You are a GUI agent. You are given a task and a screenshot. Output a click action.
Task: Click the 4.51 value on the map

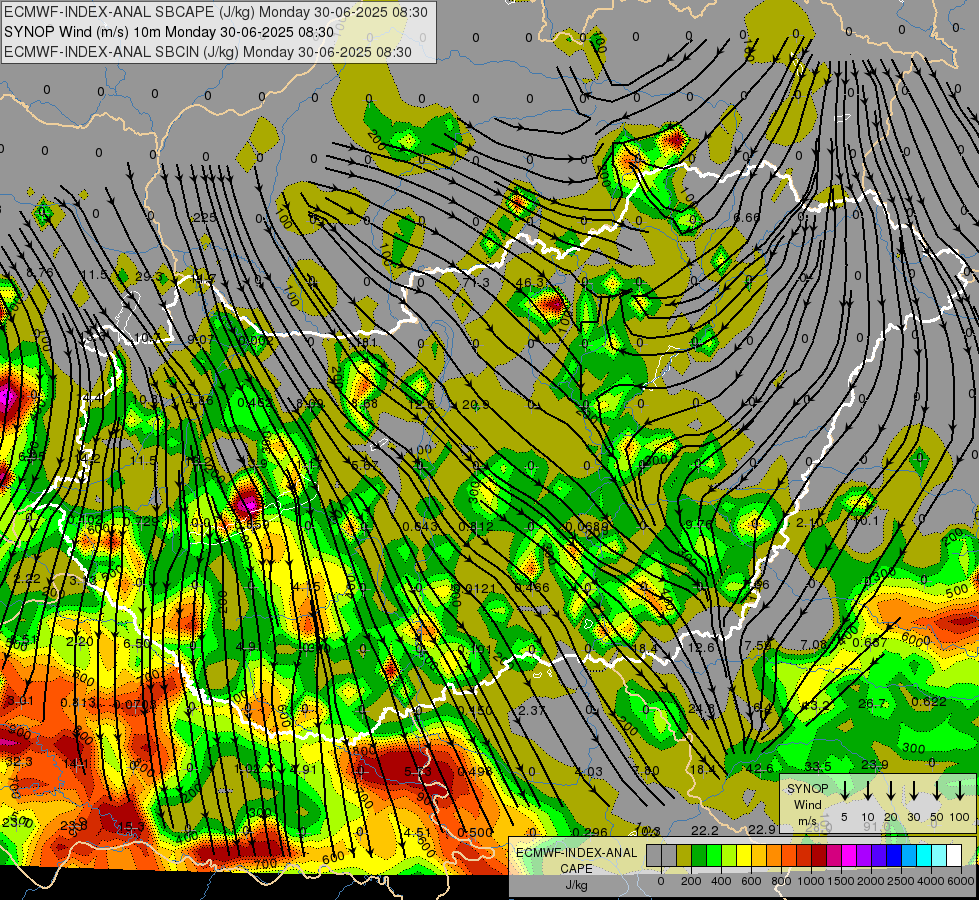click(x=416, y=833)
